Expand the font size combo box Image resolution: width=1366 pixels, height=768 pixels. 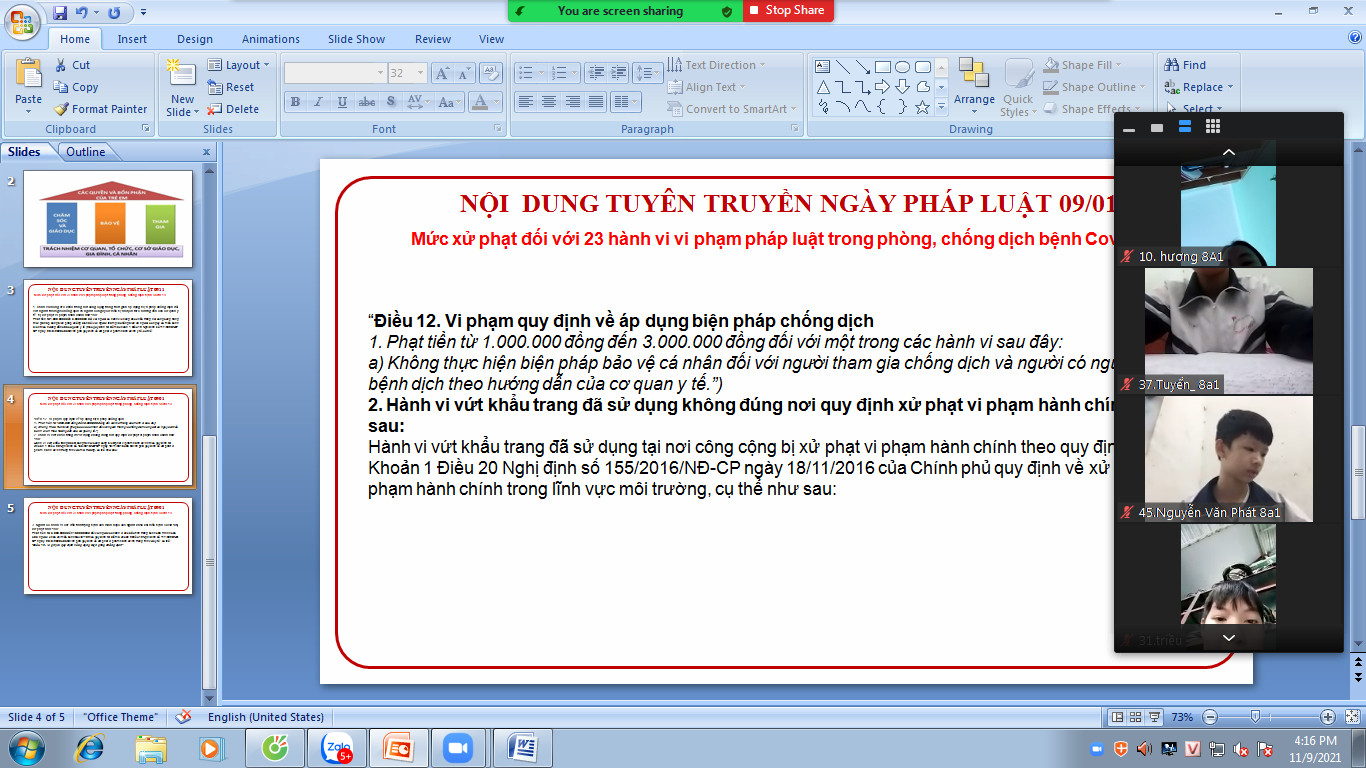(x=422, y=73)
